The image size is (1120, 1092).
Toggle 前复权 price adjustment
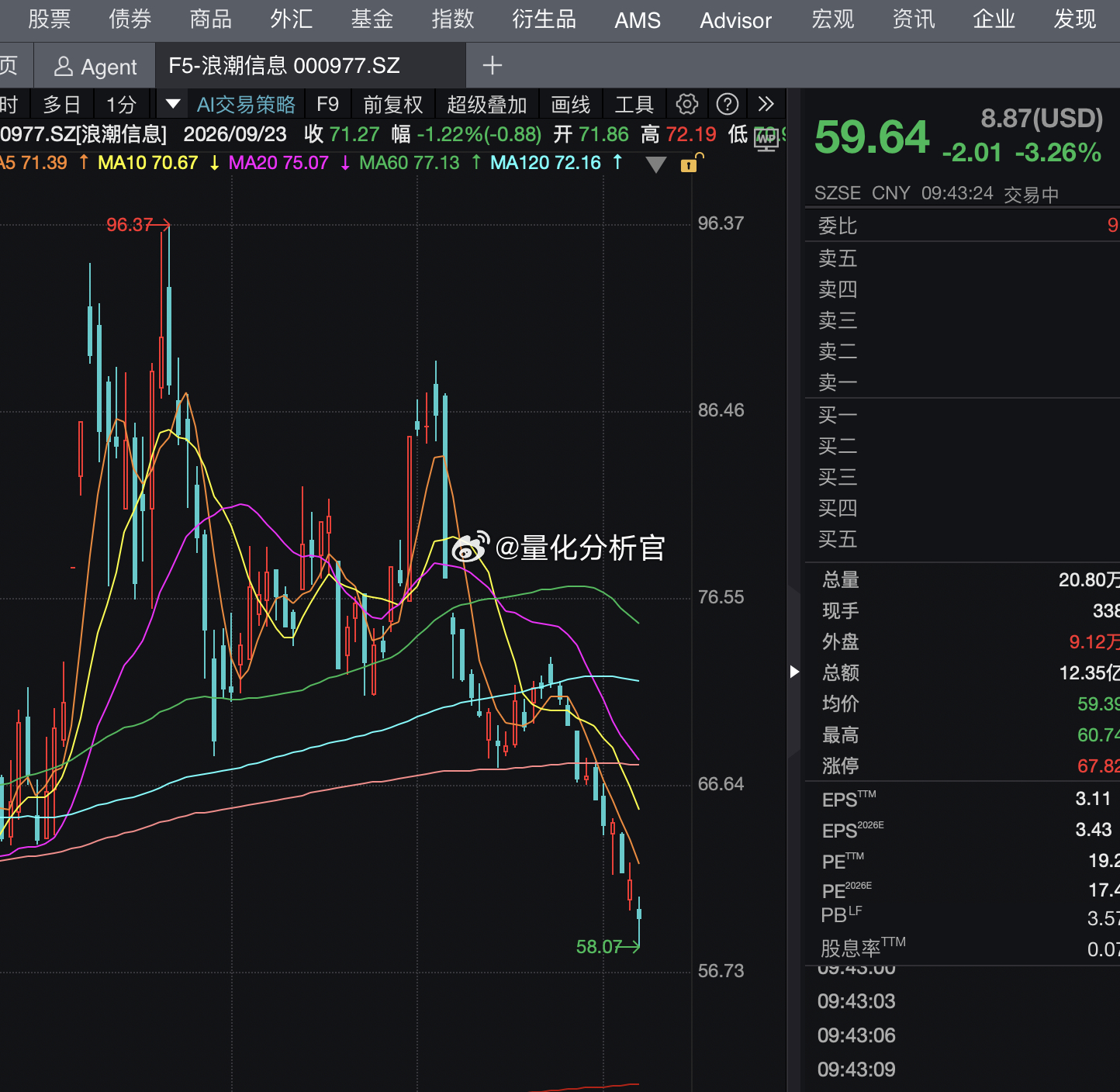(393, 105)
